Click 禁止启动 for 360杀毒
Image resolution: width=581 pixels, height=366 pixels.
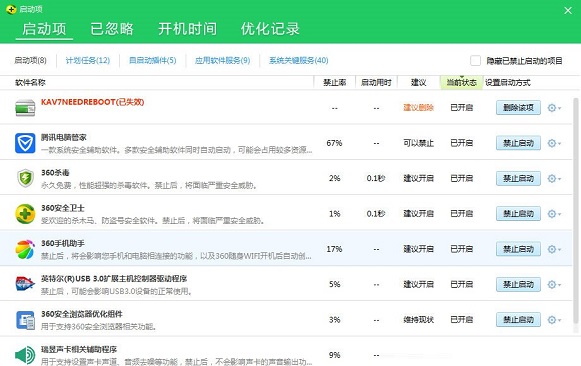(x=518, y=179)
